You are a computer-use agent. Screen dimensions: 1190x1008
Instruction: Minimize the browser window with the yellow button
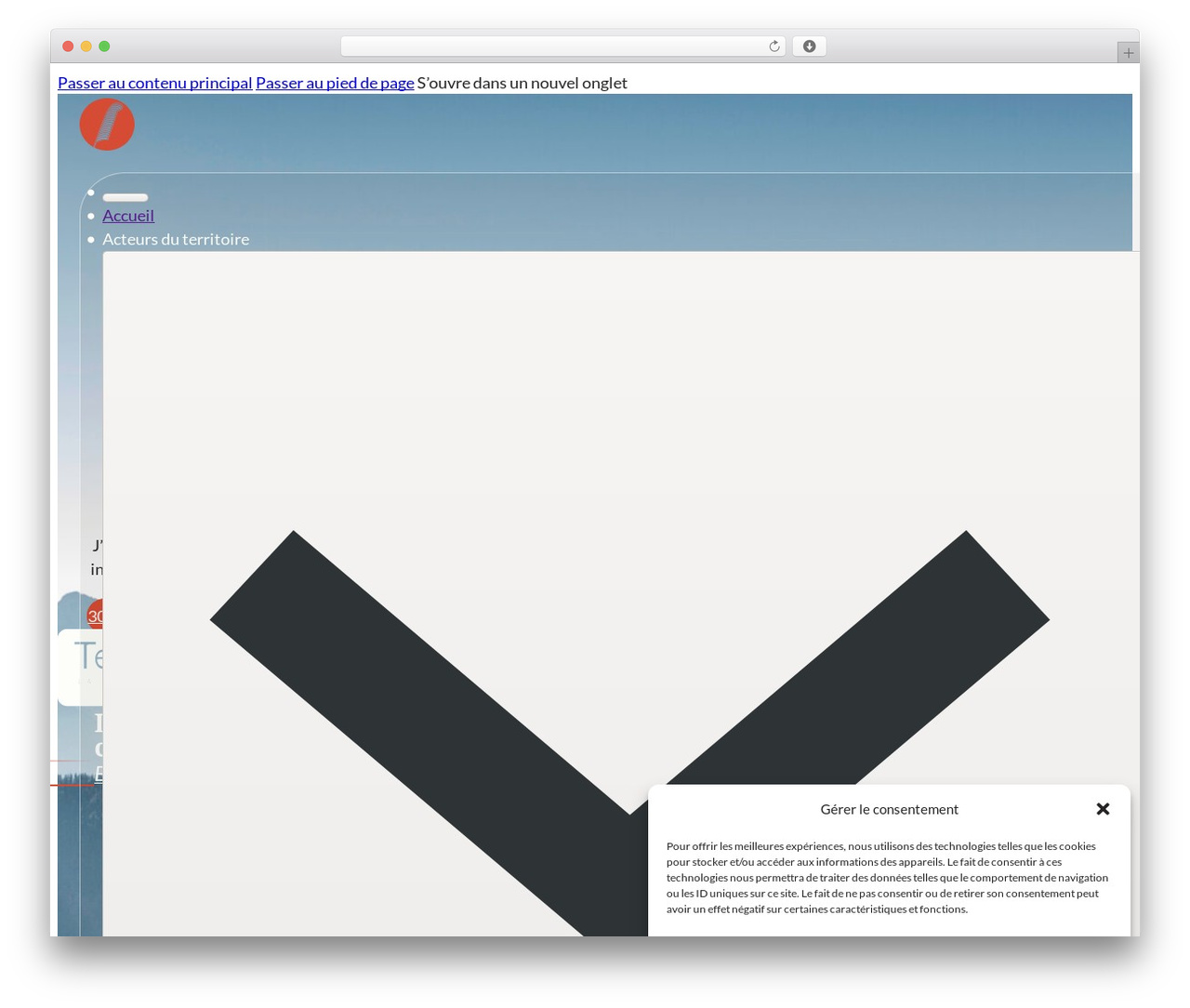point(86,46)
